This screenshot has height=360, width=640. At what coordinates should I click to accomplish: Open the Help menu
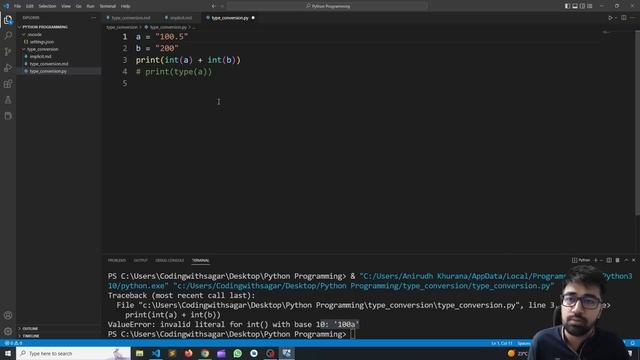click(x=125, y=6)
